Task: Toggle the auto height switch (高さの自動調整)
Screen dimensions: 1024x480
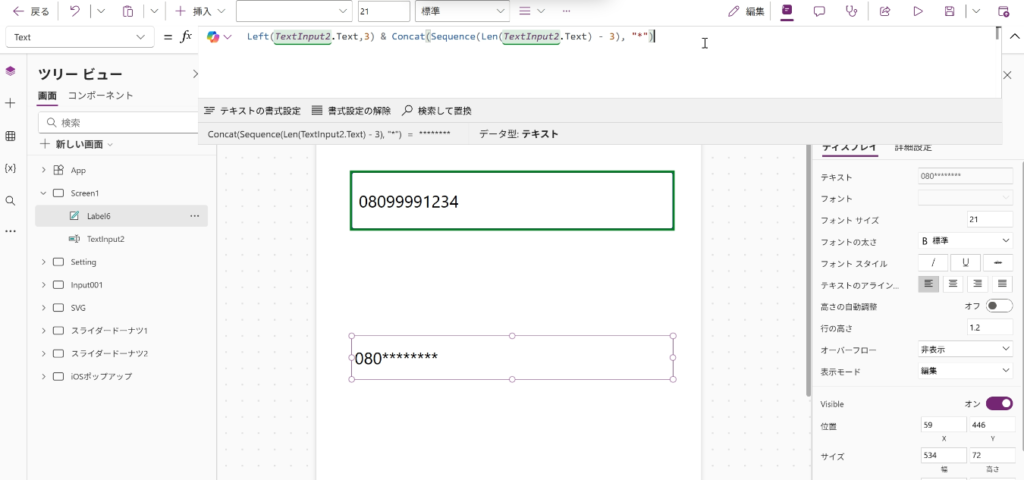Action: 998,306
